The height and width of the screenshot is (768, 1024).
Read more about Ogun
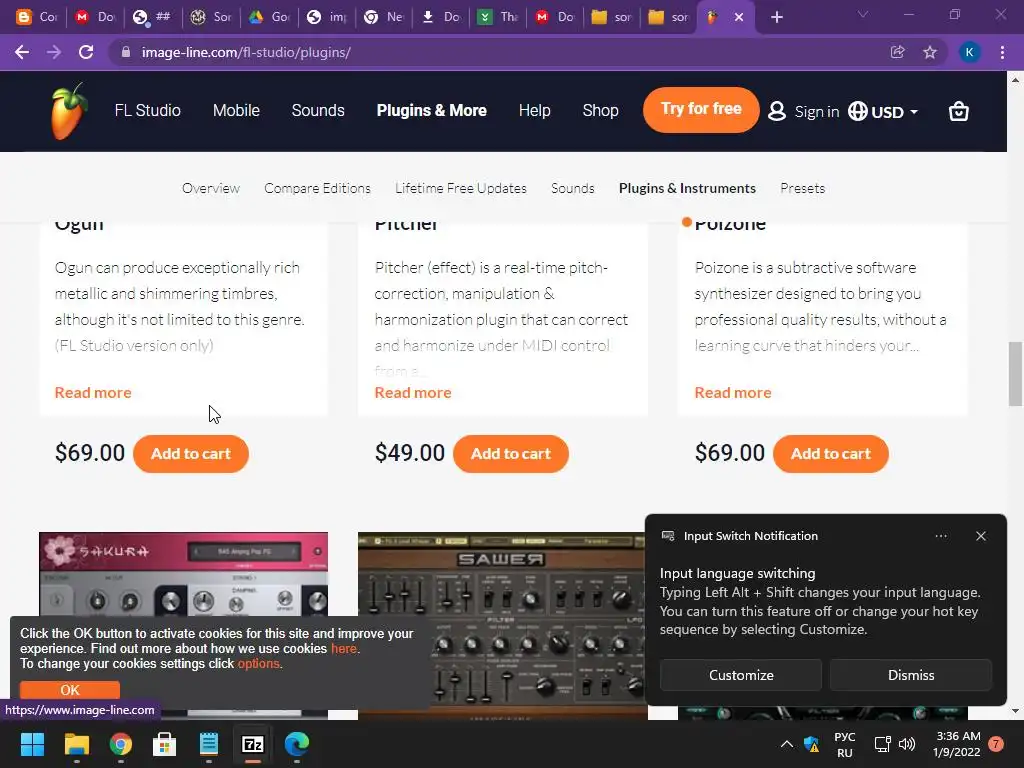coord(93,392)
